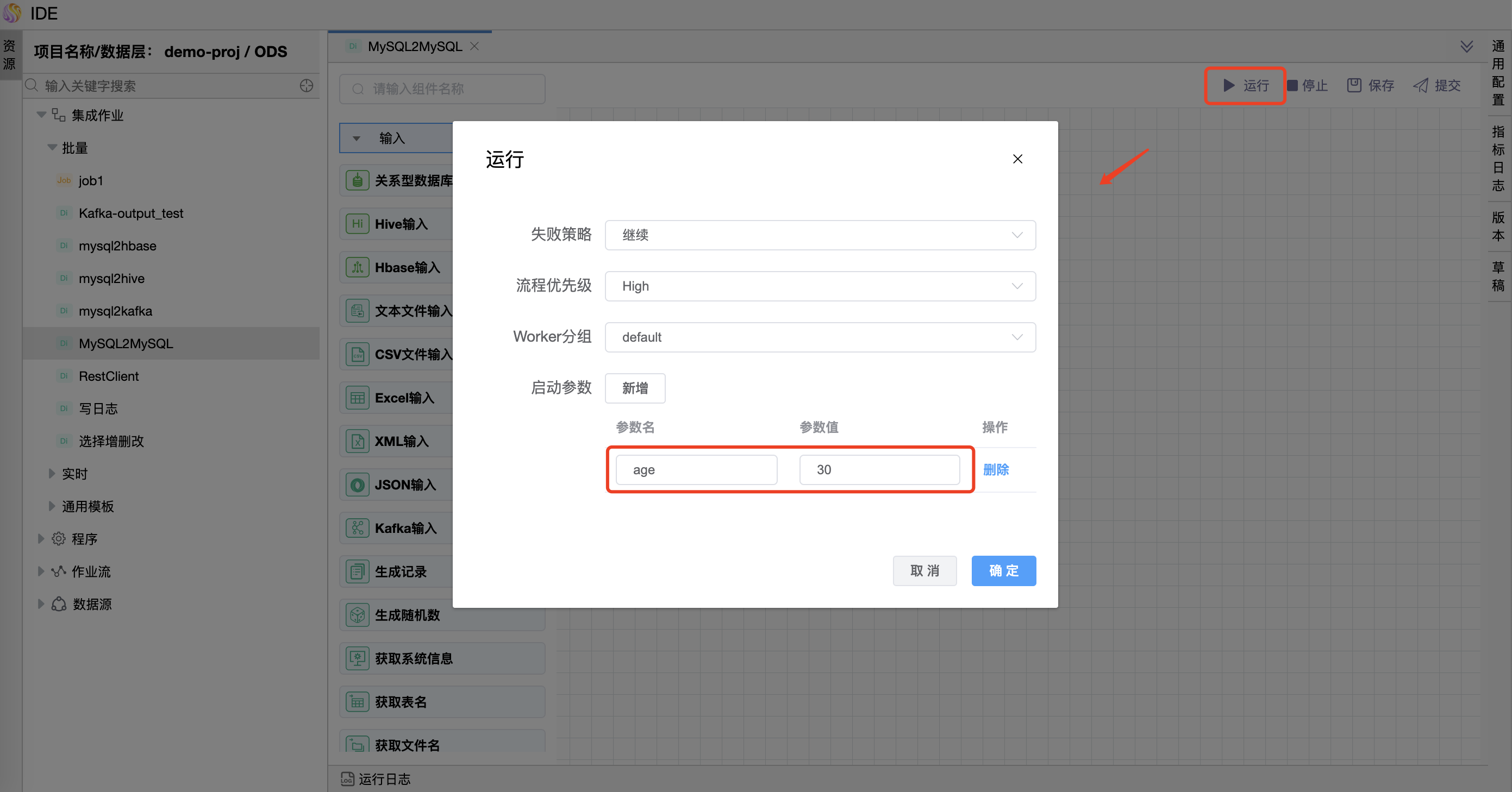Open the run log icon at bottom
1512x792 pixels.
tap(347, 778)
